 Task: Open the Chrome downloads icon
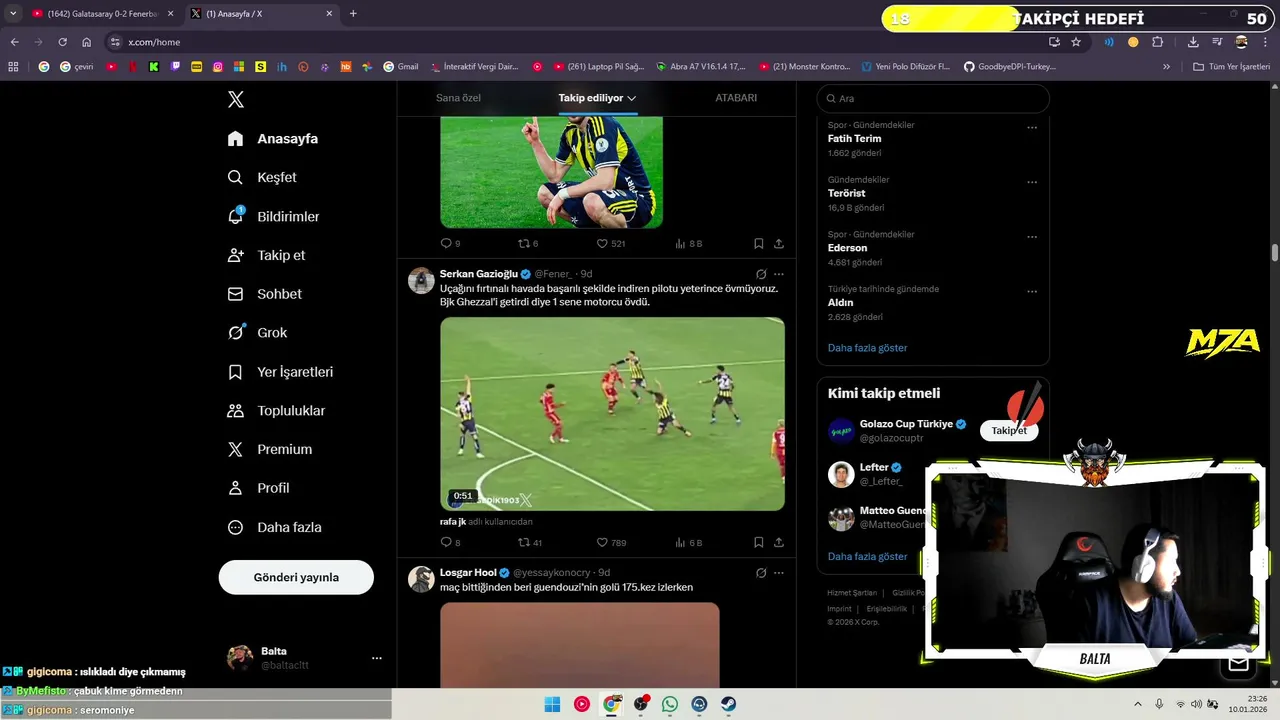pyautogui.click(x=1193, y=42)
